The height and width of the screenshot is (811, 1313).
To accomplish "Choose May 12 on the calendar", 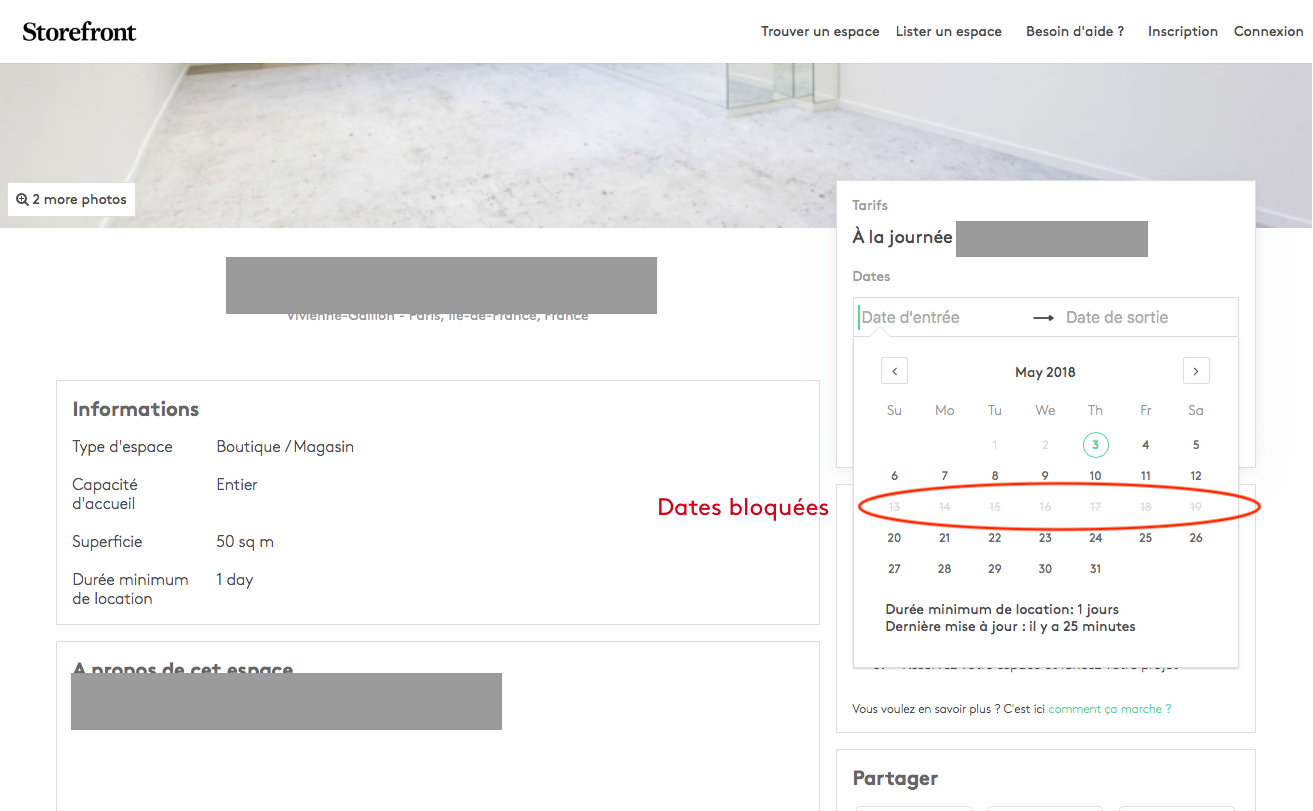I will tap(1195, 476).
